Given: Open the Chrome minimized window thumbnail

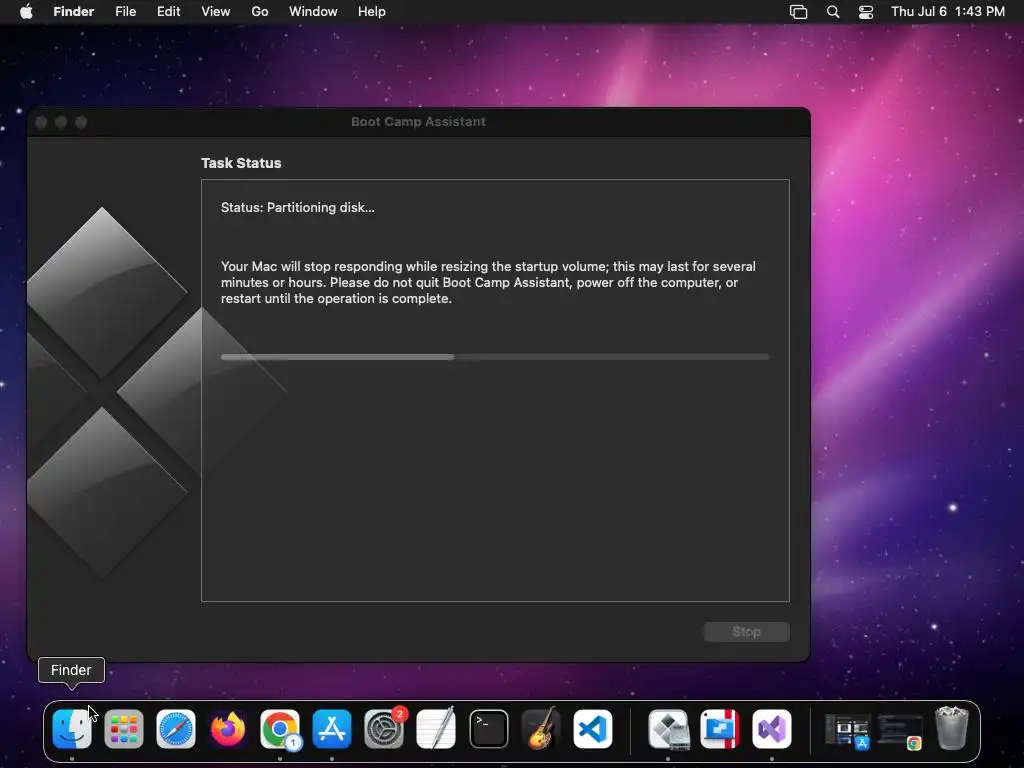Looking at the screenshot, I should point(900,731).
